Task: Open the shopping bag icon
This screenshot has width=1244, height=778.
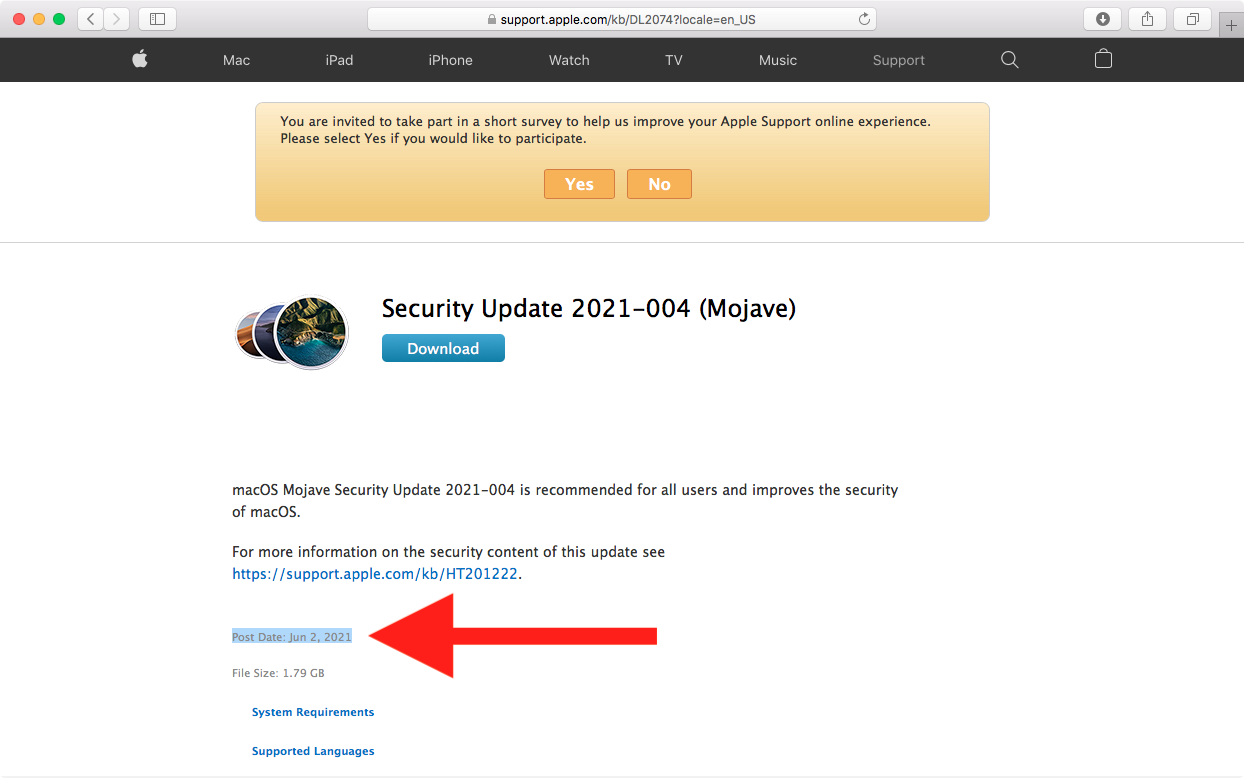Action: point(1103,59)
